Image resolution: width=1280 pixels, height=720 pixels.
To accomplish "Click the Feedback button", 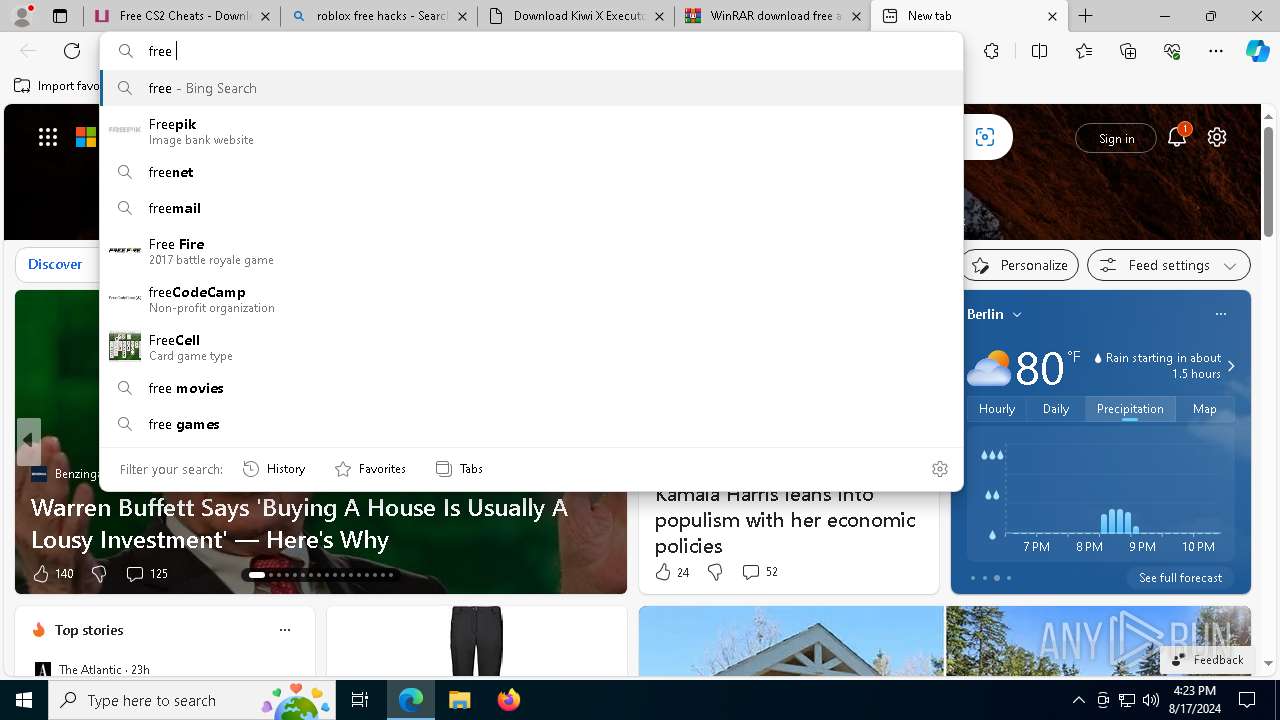I will tap(1207, 659).
